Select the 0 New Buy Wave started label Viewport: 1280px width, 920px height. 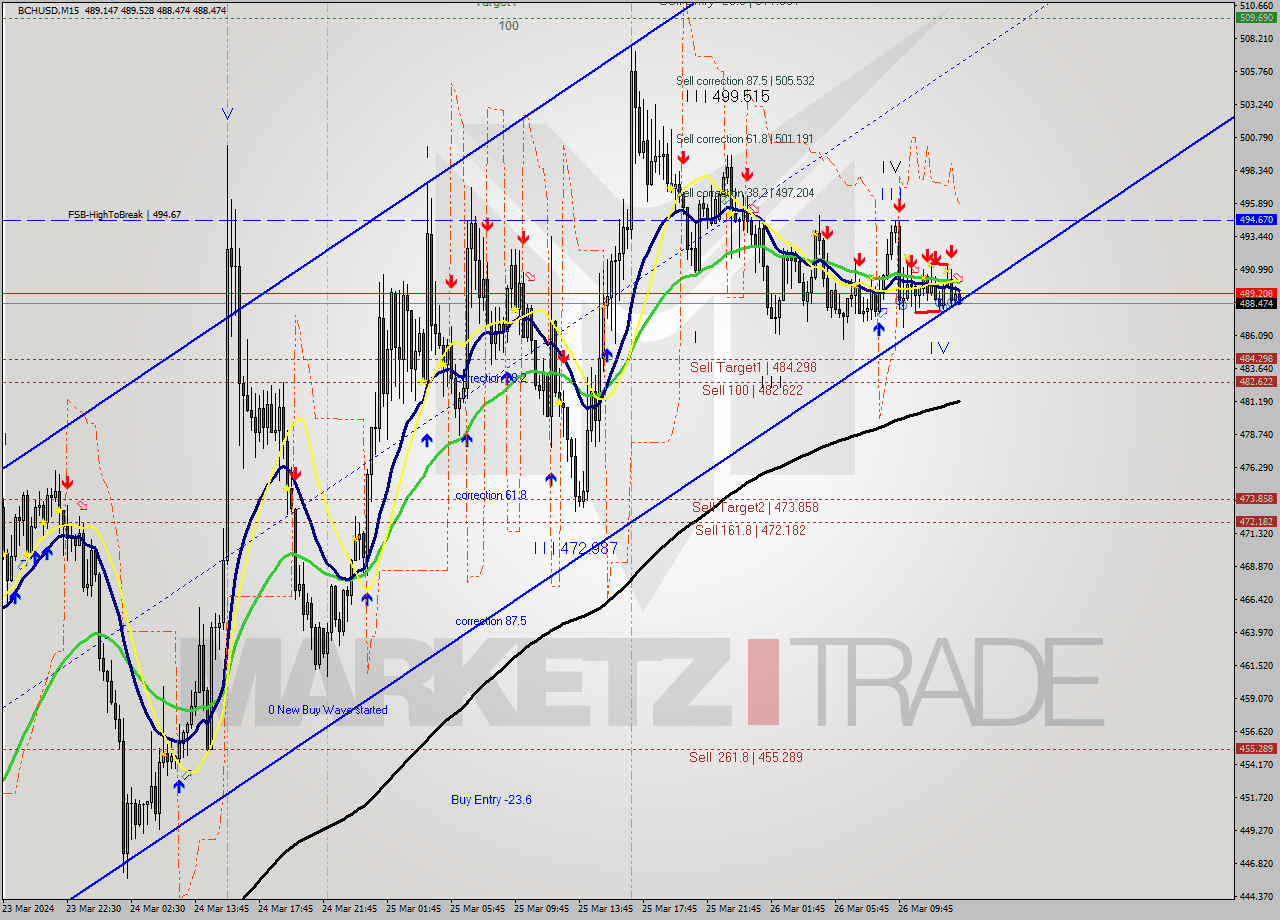coord(327,710)
